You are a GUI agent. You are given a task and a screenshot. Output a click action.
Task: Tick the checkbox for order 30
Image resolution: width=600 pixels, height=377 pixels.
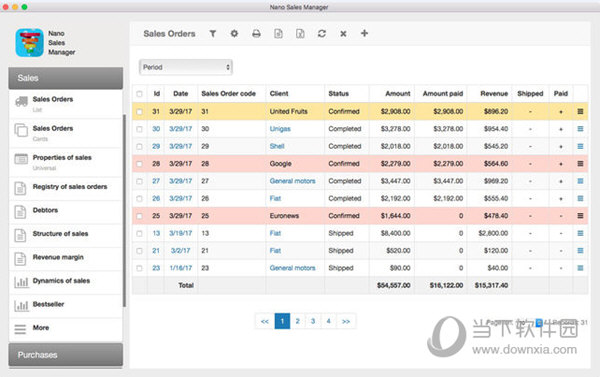pos(139,129)
